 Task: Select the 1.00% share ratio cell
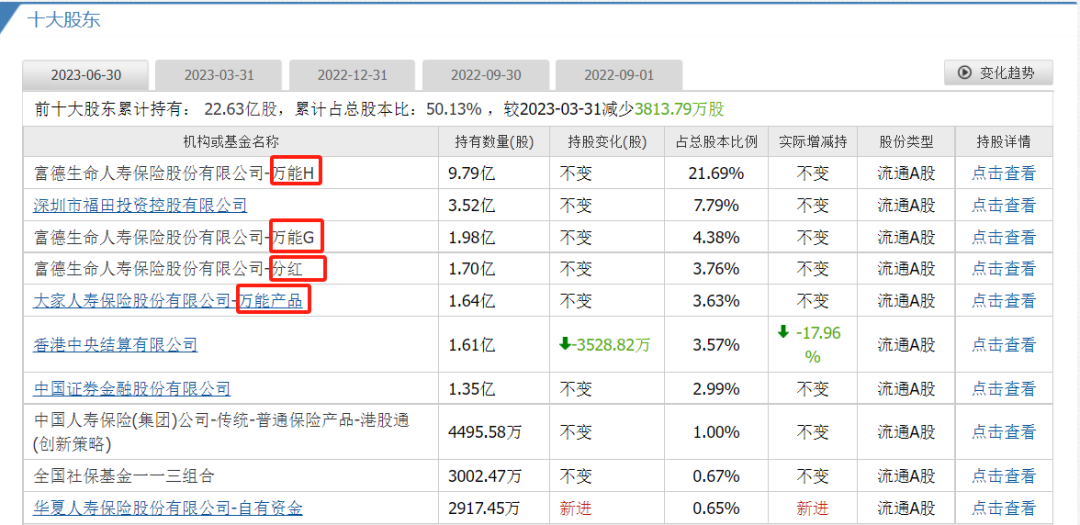[x=716, y=432]
